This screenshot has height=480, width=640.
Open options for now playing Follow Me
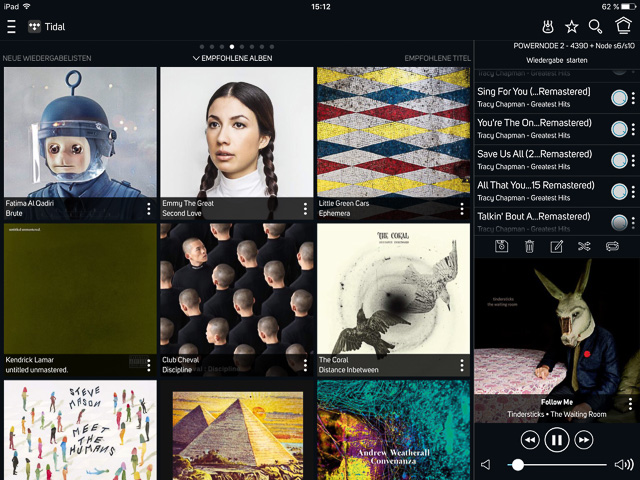click(631, 404)
